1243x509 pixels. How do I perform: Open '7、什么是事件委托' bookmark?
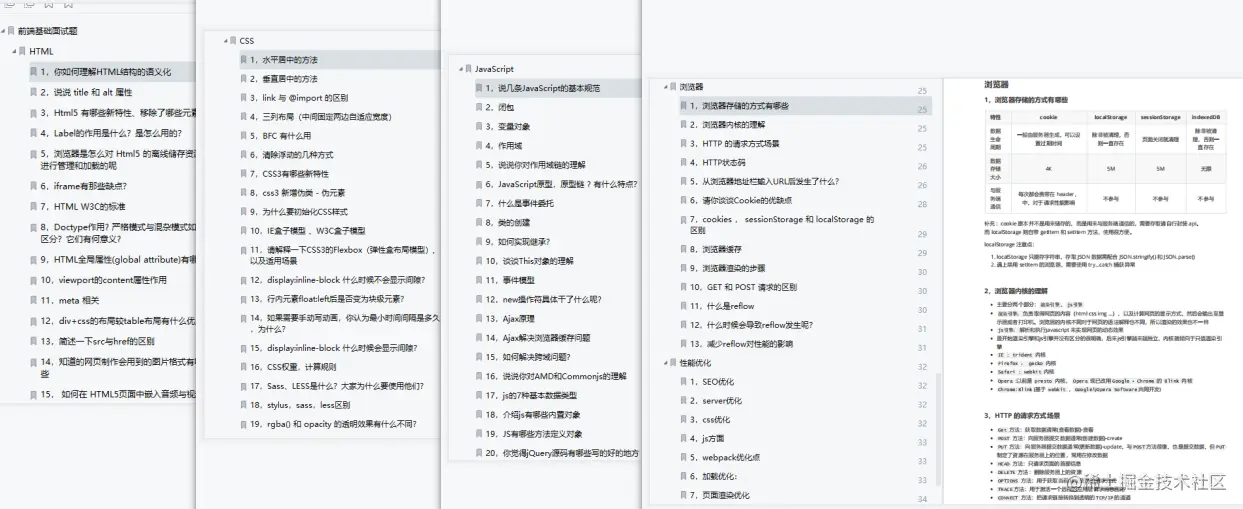522,203
